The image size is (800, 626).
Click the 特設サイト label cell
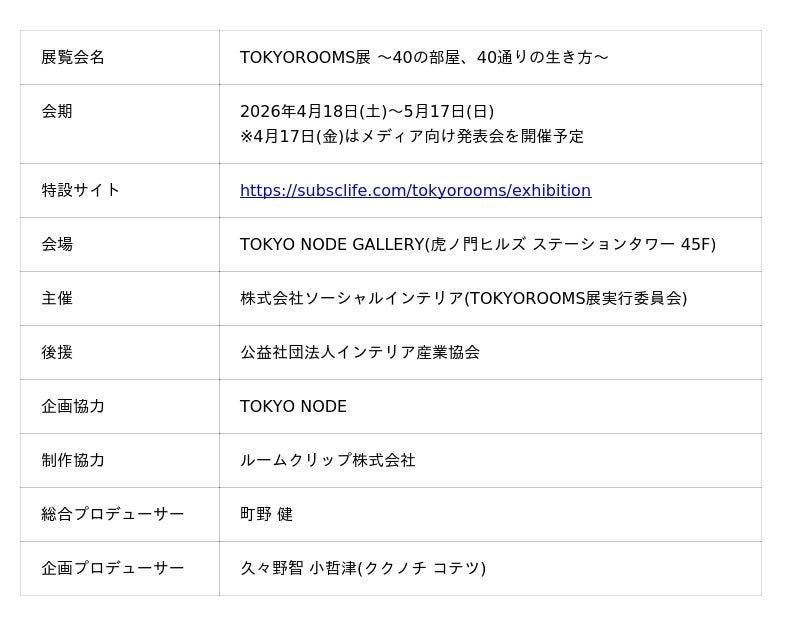point(81,190)
